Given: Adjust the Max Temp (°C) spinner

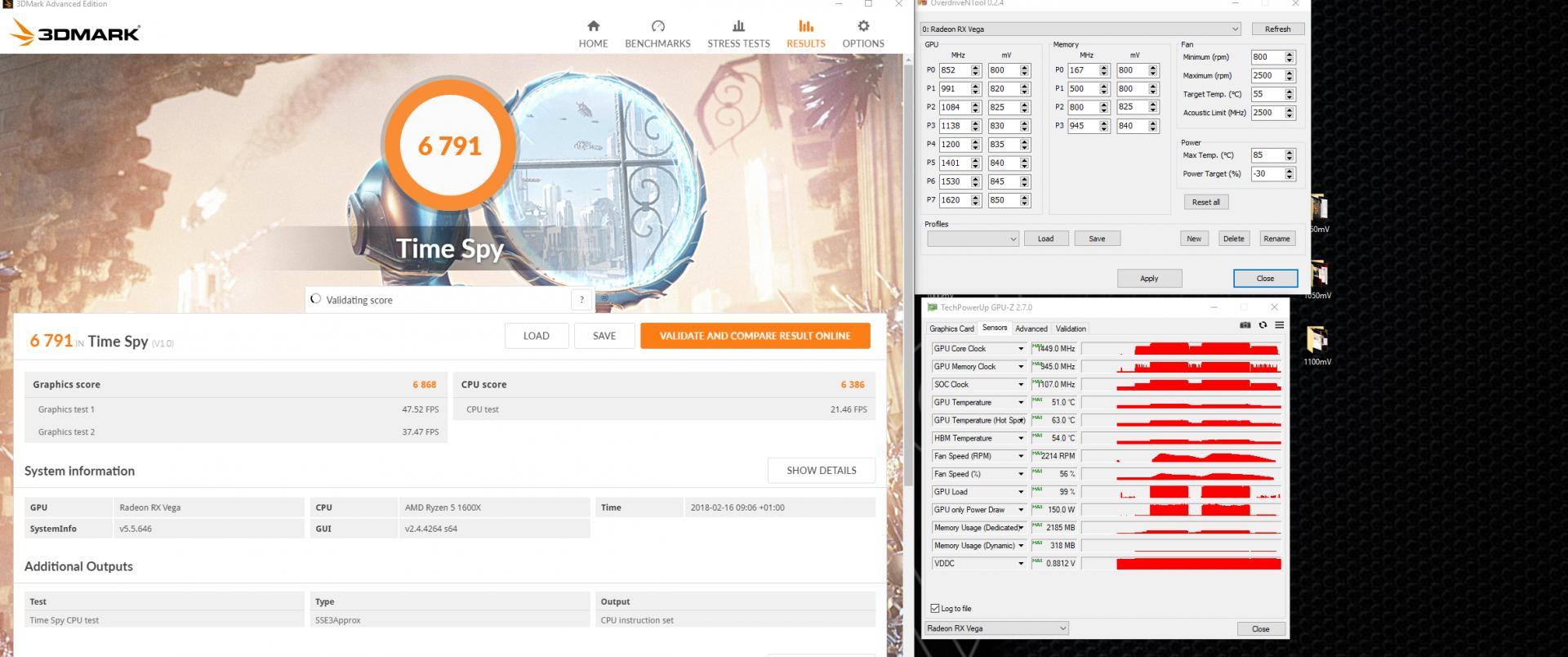Looking at the screenshot, I should click(x=1290, y=155).
